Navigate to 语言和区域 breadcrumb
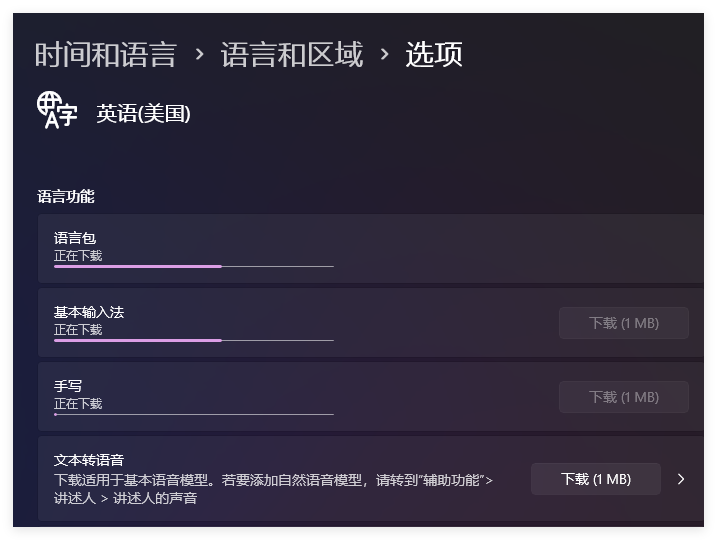 (291, 54)
